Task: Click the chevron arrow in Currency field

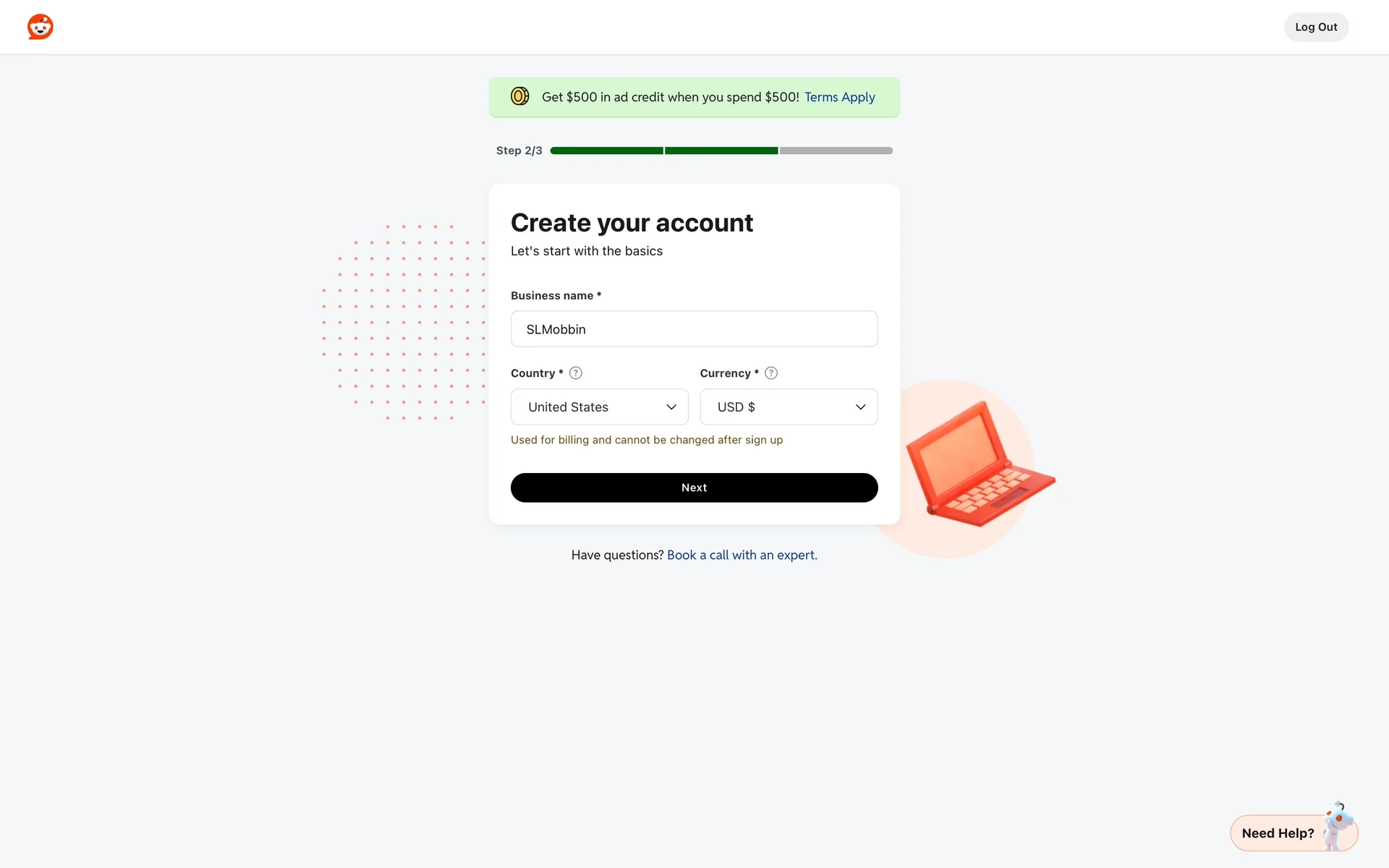Action: pyautogui.click(x=860, y=407)
